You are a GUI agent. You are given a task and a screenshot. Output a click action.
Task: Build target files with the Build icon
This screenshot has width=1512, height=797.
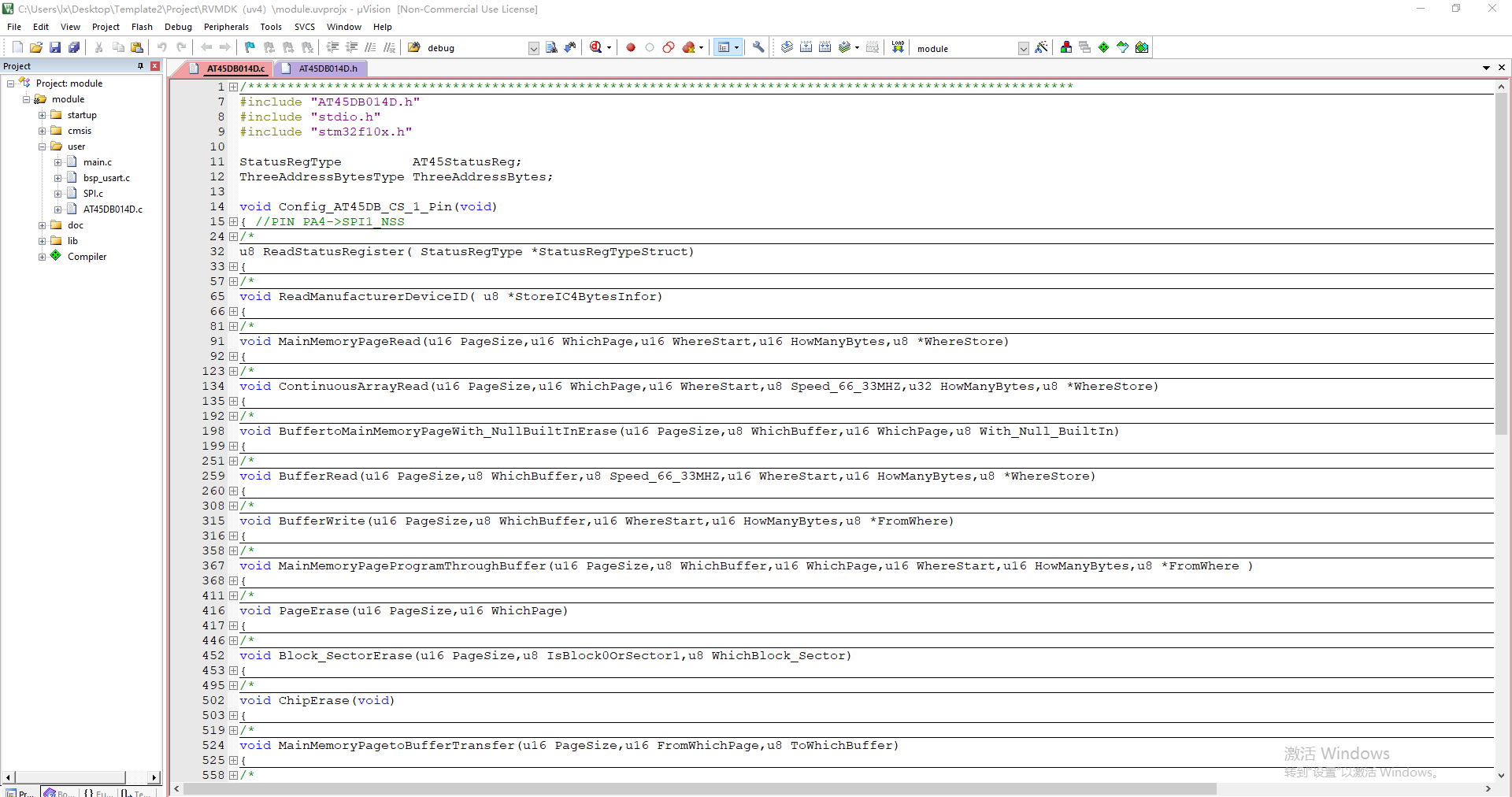click(x=806, y=47)
